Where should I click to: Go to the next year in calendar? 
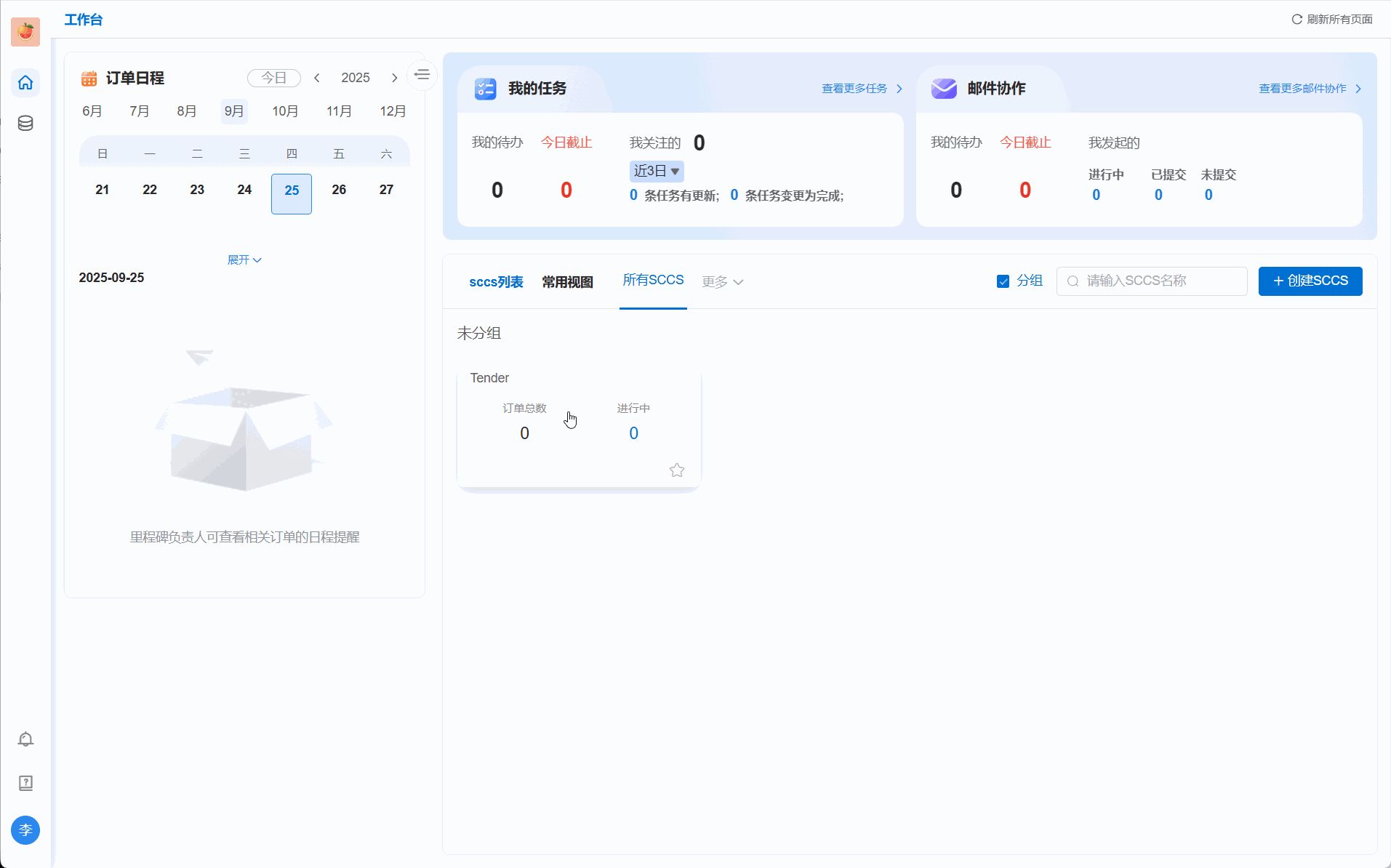(394, 78)
